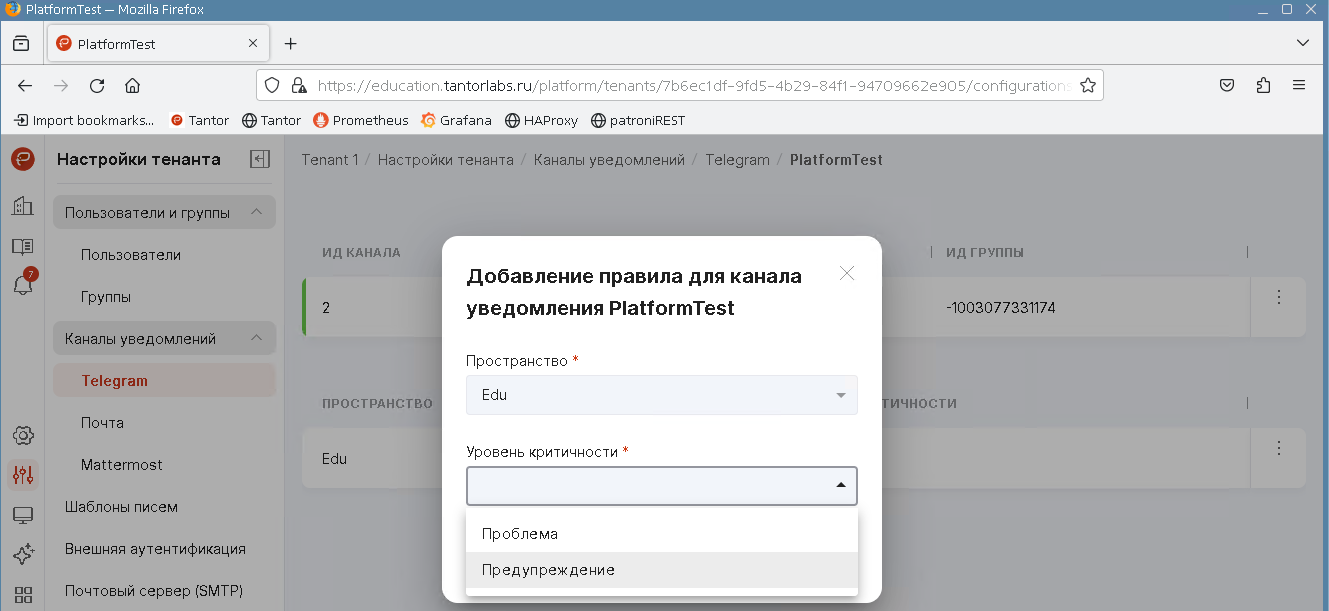Click the notifications bell icon in sidebar
Viewport: 1329px width, 611px height.
pyautogui.click(x=23, y=285)
